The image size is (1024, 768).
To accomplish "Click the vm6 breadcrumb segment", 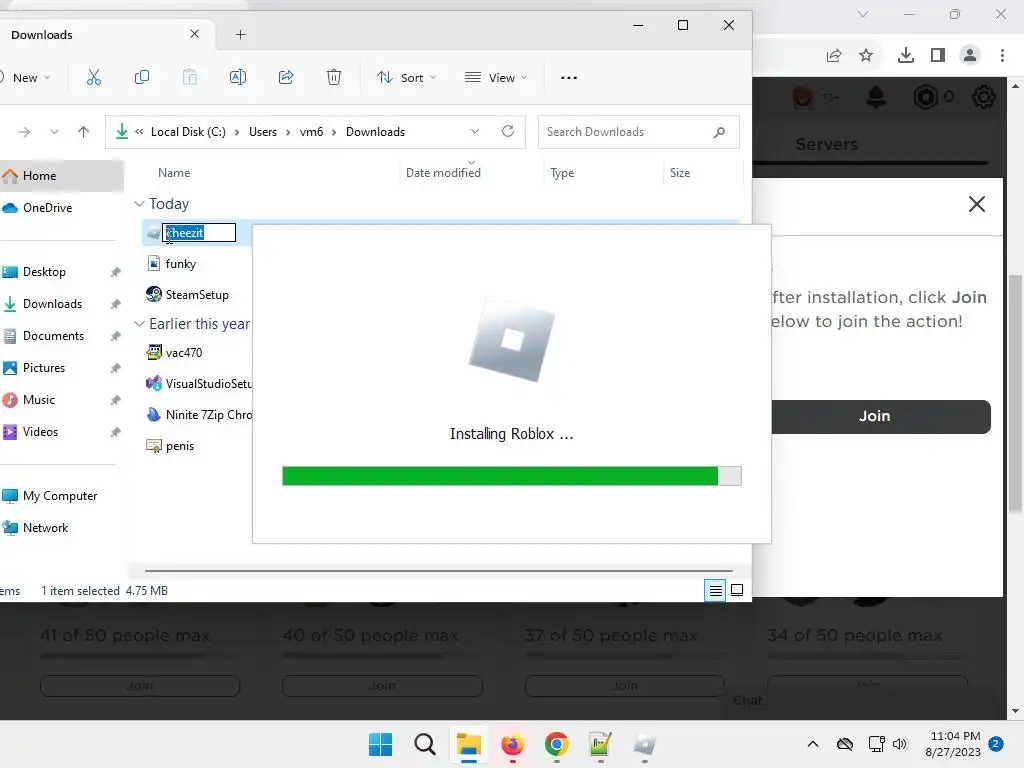I will point(311,132).
